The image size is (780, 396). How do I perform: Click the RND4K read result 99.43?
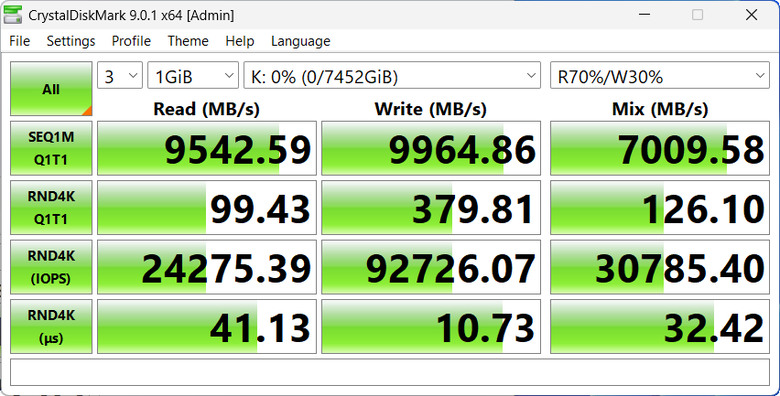point(207,207)
